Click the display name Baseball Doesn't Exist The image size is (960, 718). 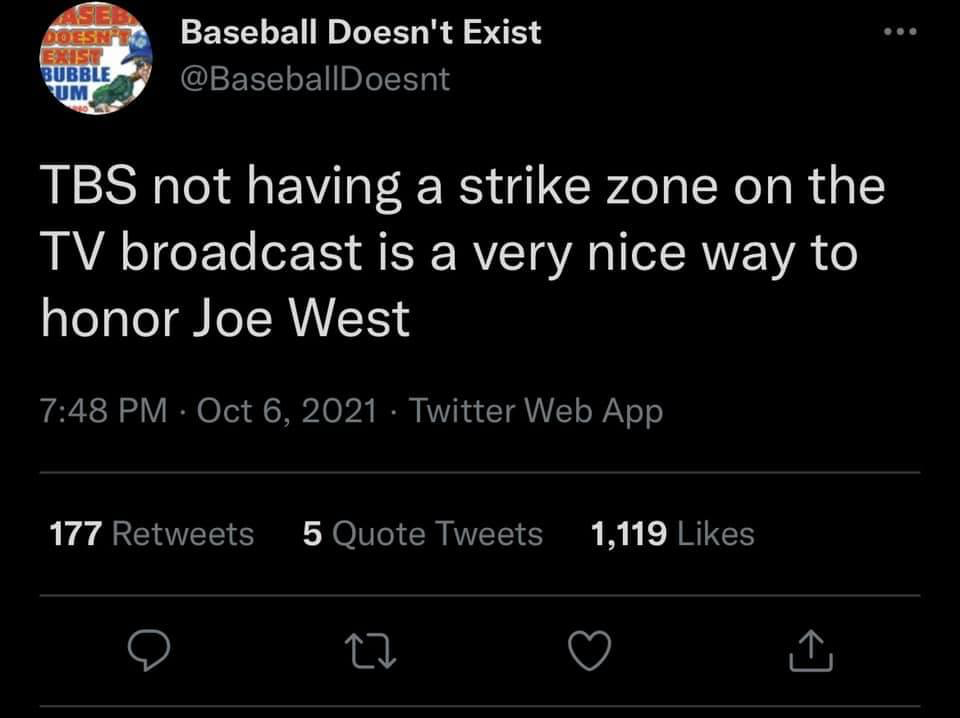click(360, 32)
